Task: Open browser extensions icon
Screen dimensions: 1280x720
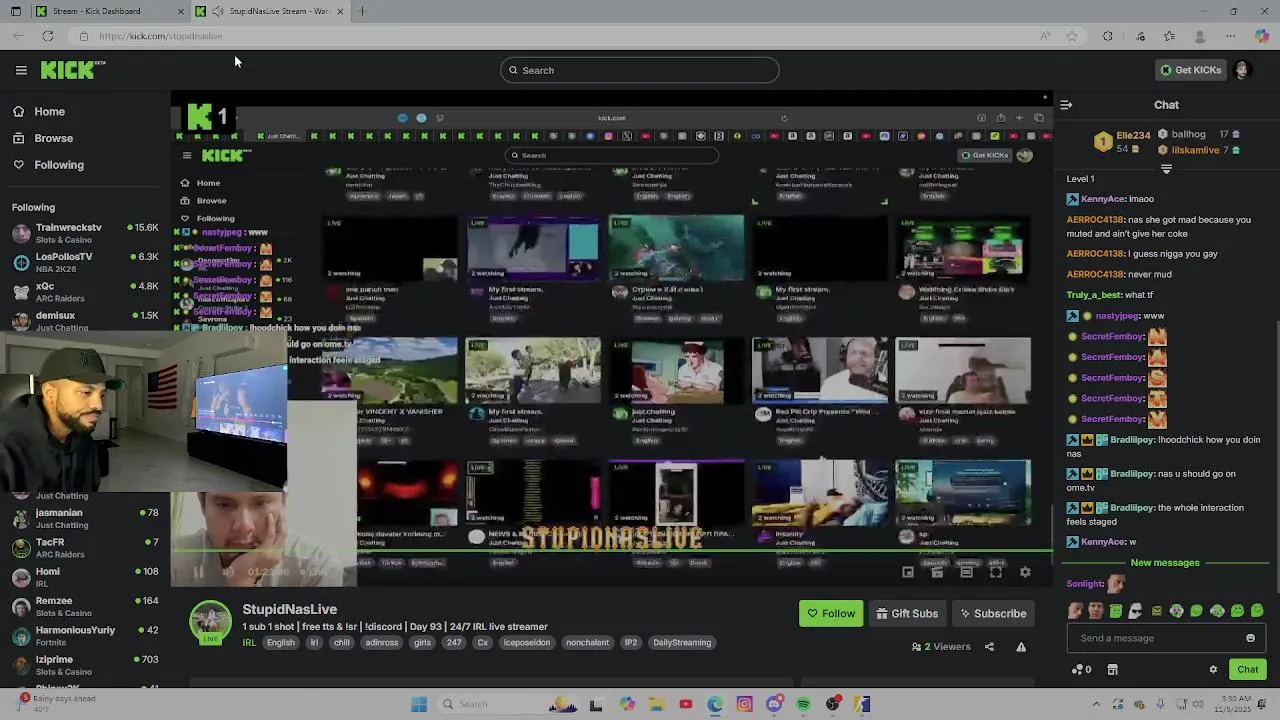Action: tap(1108, 36)
